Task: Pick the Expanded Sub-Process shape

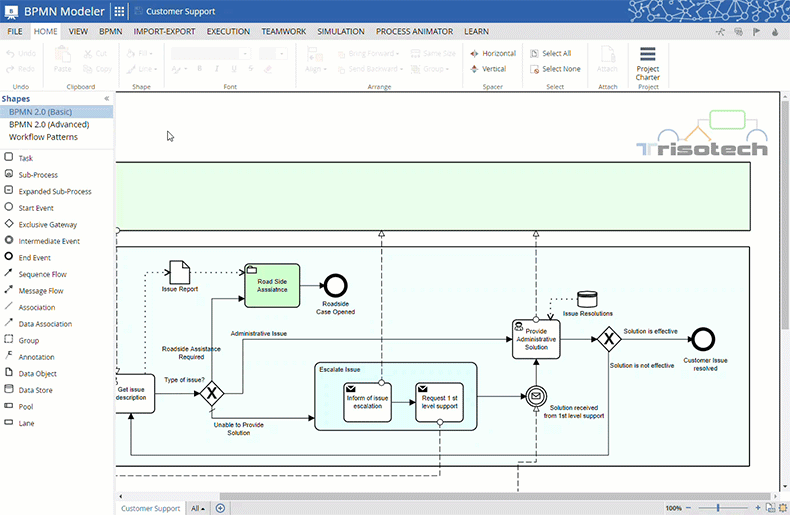Action: point(55,191)
